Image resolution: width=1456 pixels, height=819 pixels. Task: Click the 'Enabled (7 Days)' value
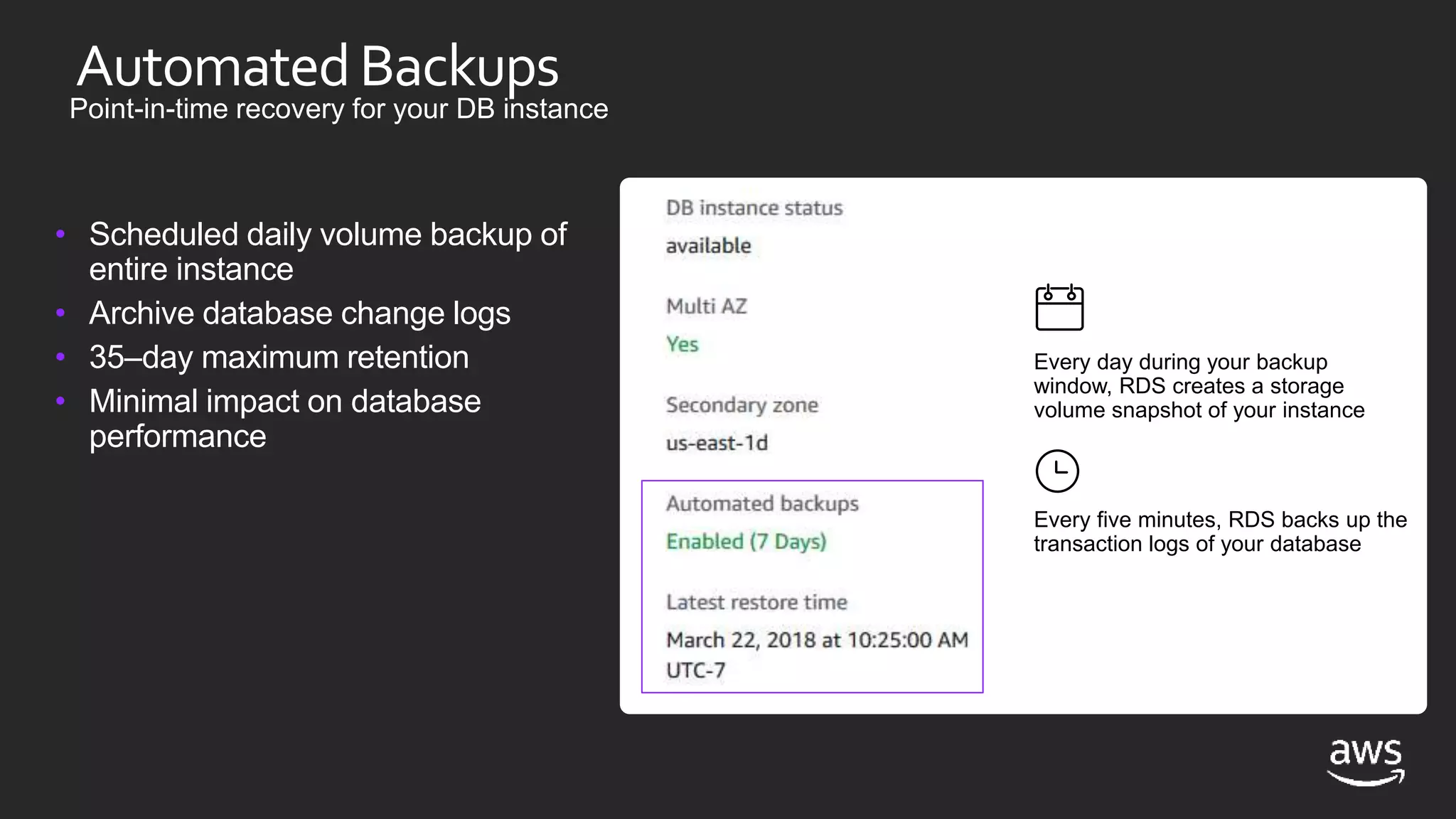pos(746,542)
